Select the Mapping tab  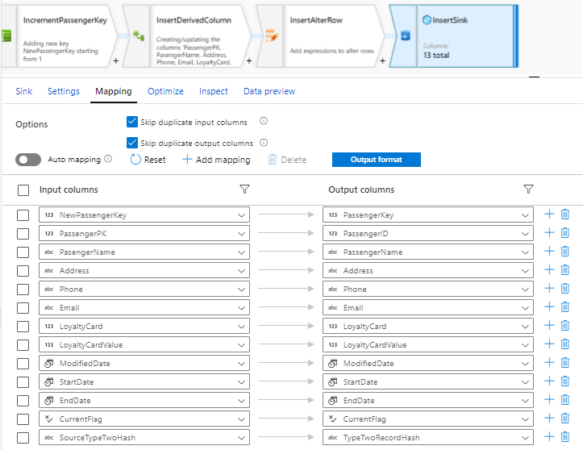[x=113, y=91]
